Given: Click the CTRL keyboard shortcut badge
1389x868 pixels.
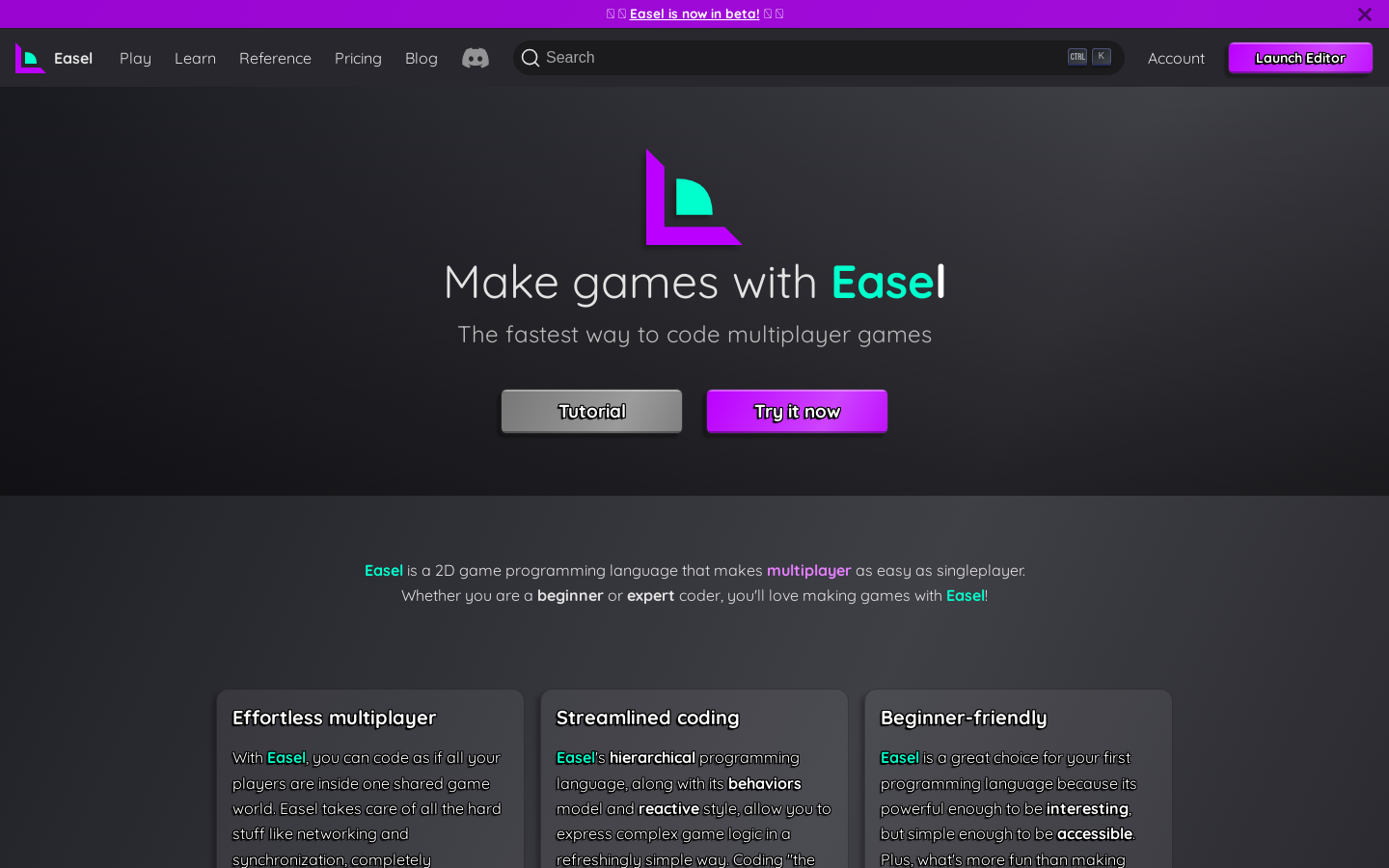Looking at the screenshot, I should click(x=1077, y=57).
